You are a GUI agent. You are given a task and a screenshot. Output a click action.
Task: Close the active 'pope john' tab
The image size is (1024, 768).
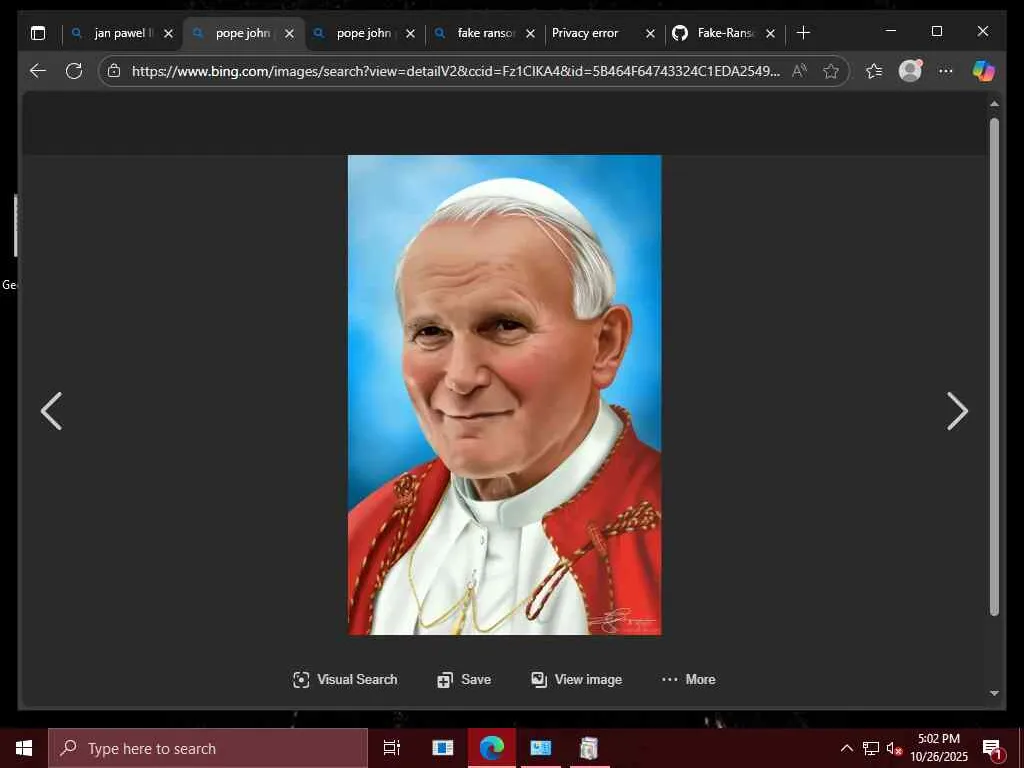tap(289, 33)
